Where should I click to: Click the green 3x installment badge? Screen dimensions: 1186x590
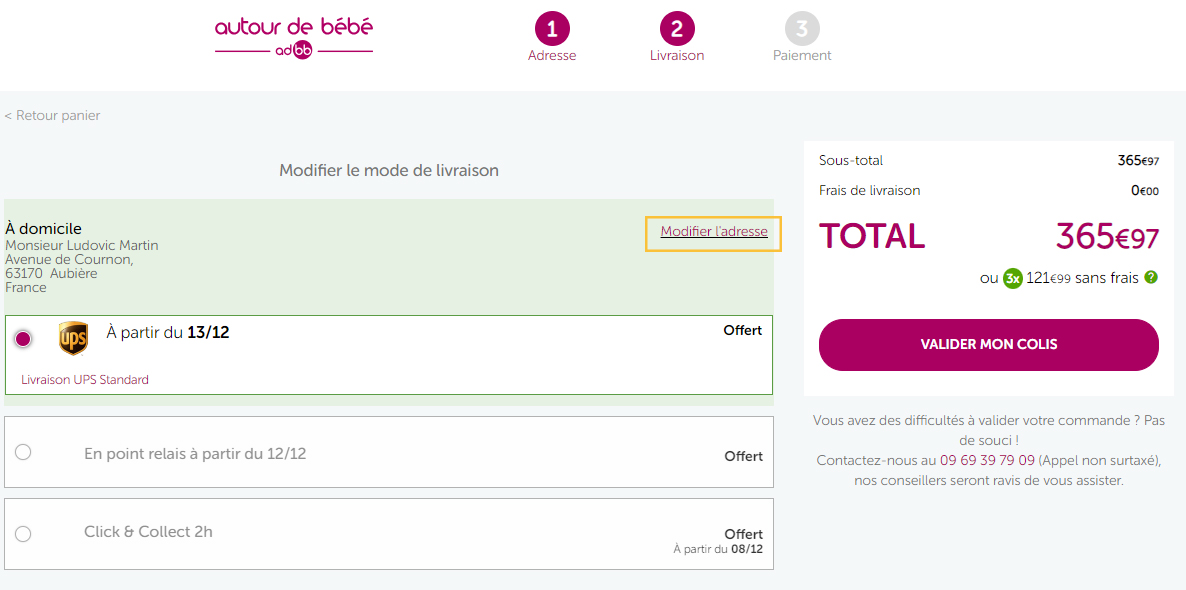[1013, 278]
